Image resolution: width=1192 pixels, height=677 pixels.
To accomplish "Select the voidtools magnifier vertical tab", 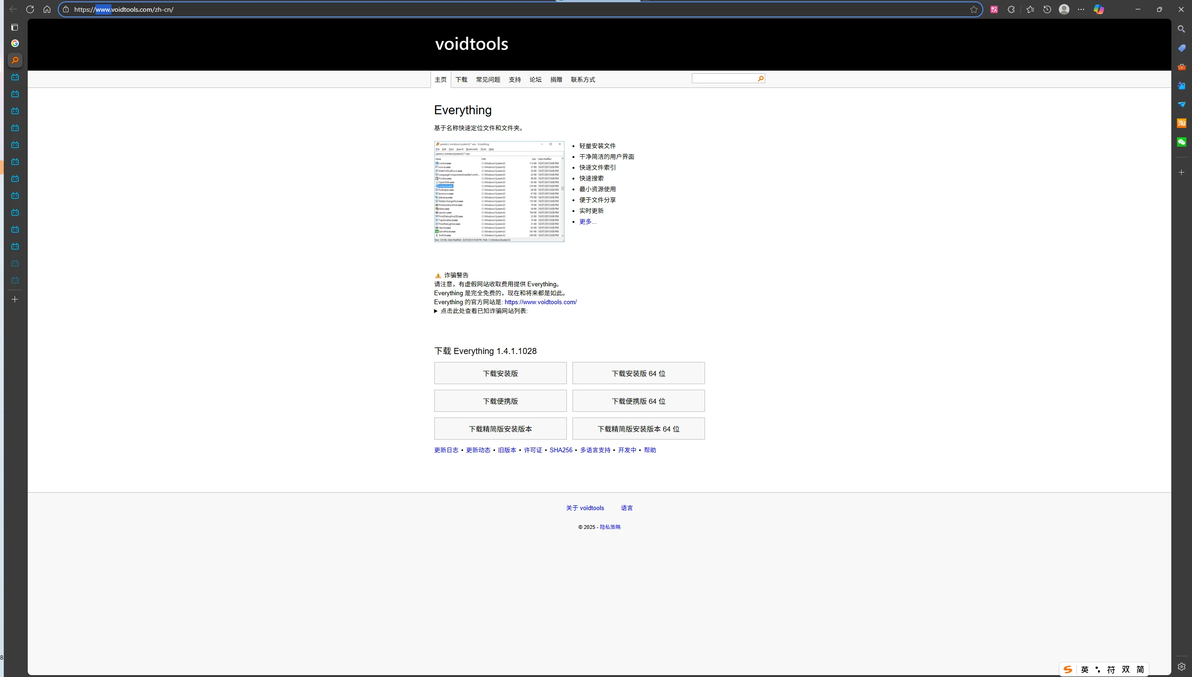I will click(14, 60).
